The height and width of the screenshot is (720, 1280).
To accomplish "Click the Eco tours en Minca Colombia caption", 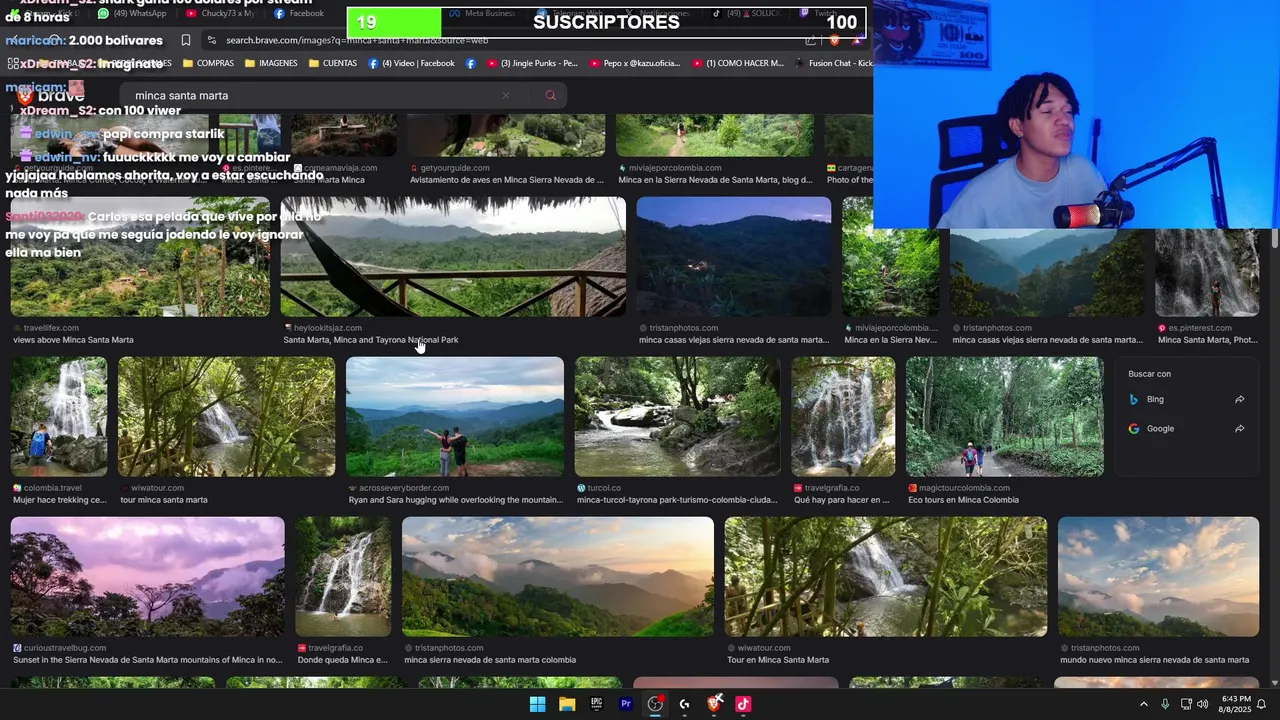I will coord(964,500).
